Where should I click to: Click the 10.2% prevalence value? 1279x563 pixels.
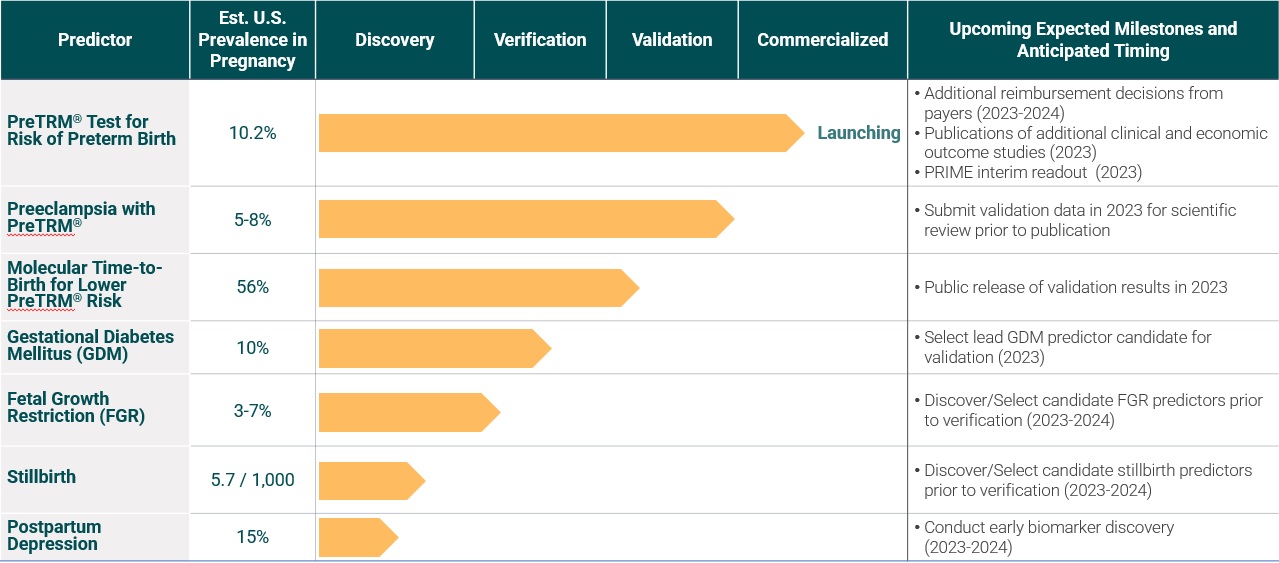point(252,133)
